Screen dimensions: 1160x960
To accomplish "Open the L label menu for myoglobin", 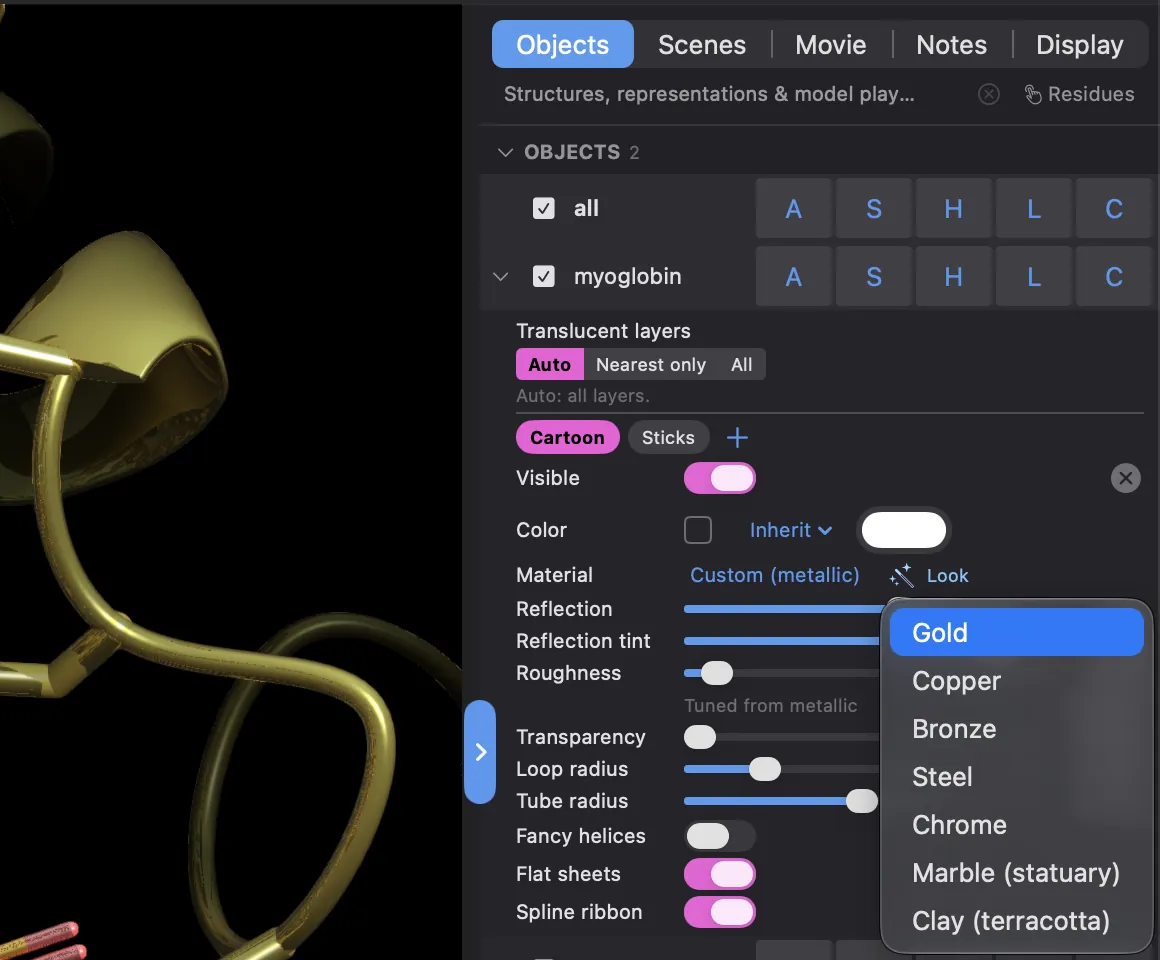I will click(x=1033, y=277).
